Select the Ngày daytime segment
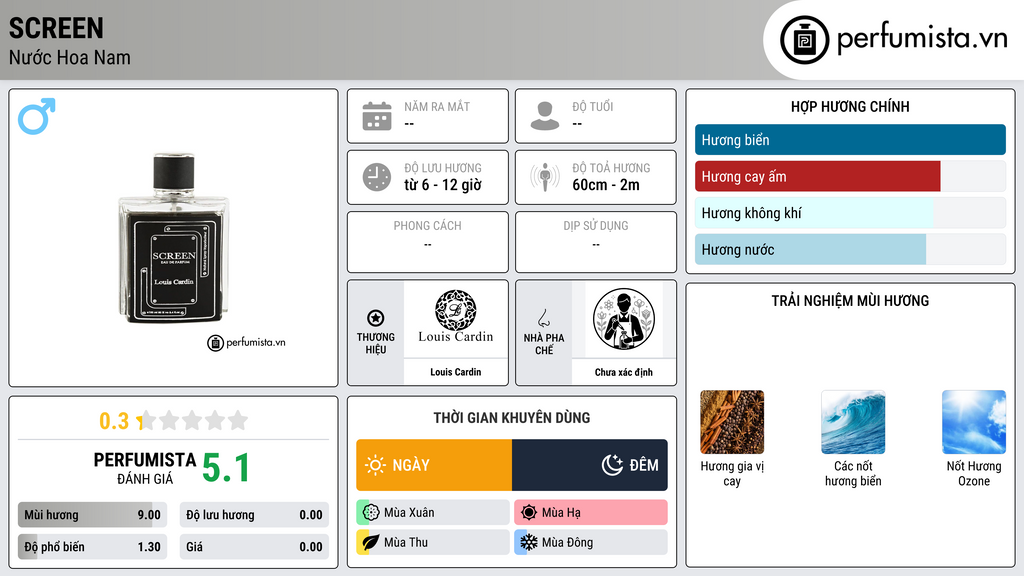This screenshot has width=1024, height=576. pos(434,465)
